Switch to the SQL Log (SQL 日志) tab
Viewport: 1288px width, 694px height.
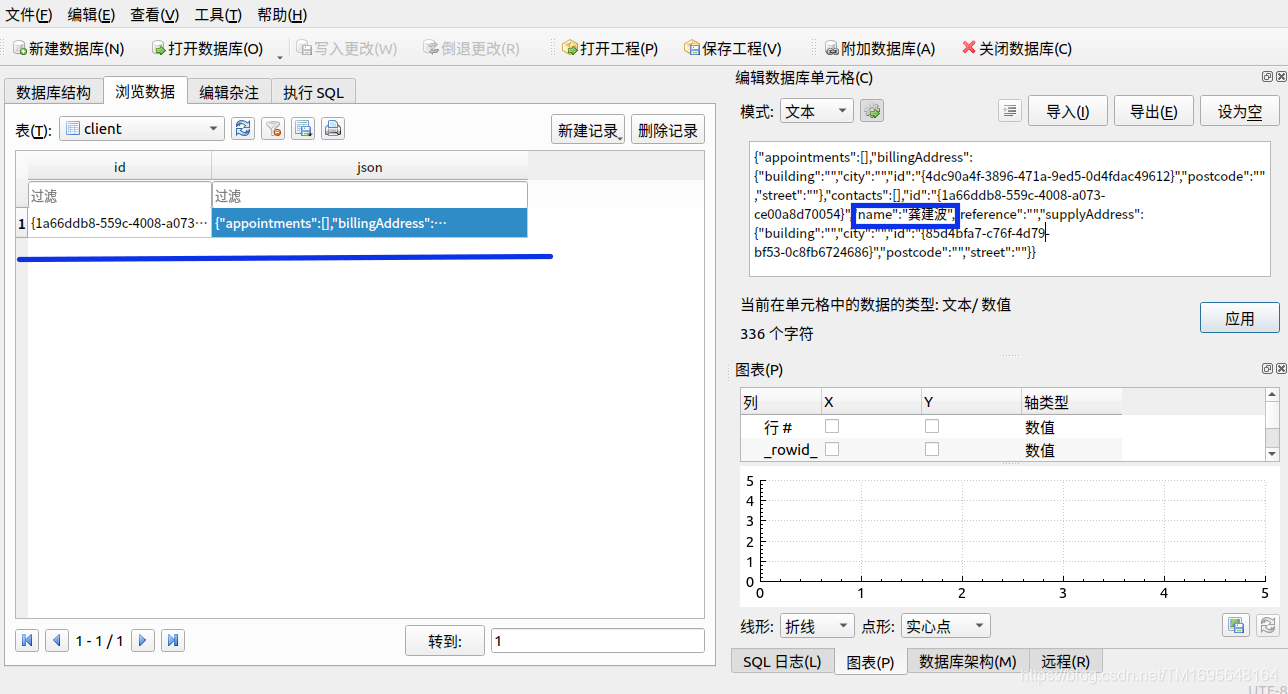tap(782, 662)
